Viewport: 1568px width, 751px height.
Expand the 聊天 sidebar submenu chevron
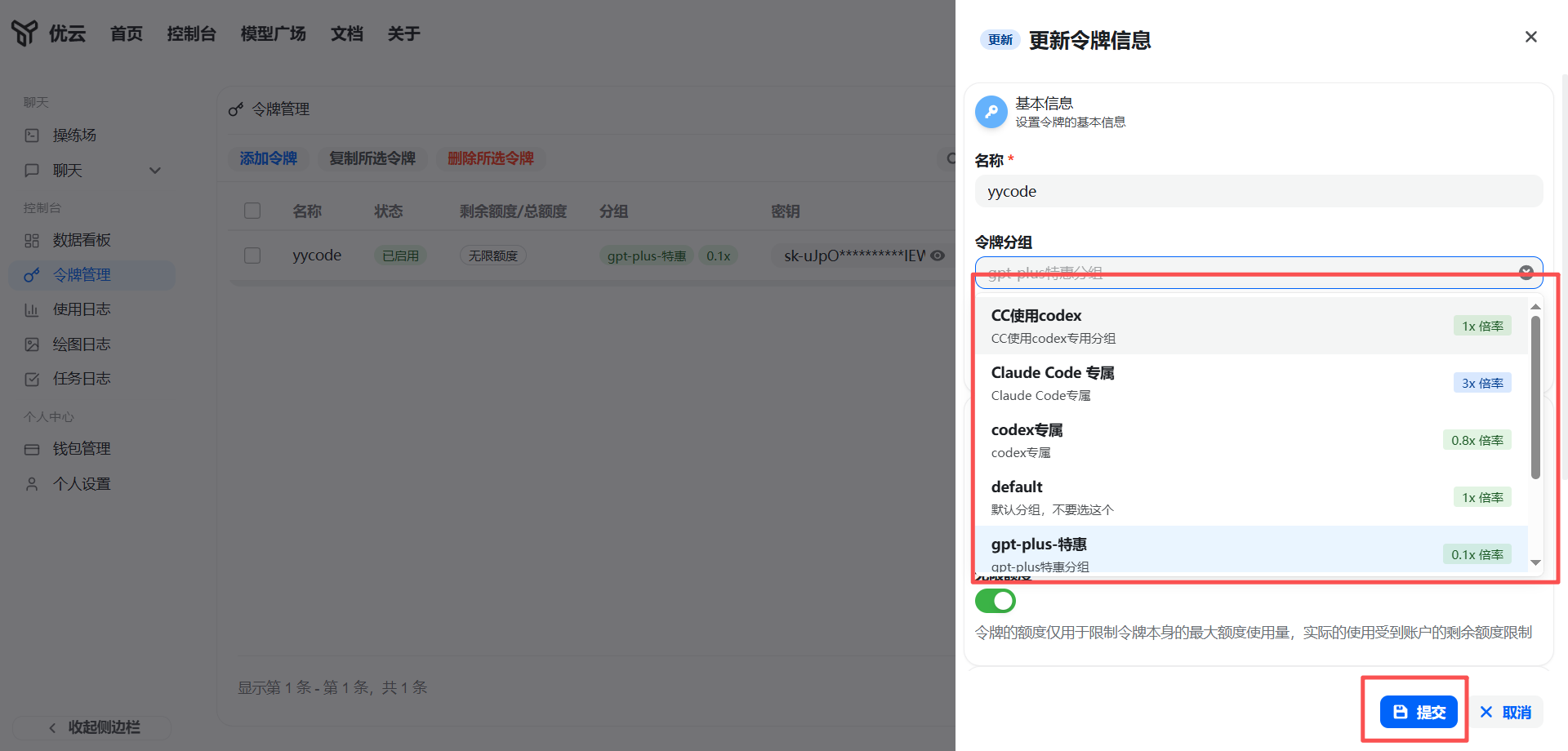coord(155,171)
